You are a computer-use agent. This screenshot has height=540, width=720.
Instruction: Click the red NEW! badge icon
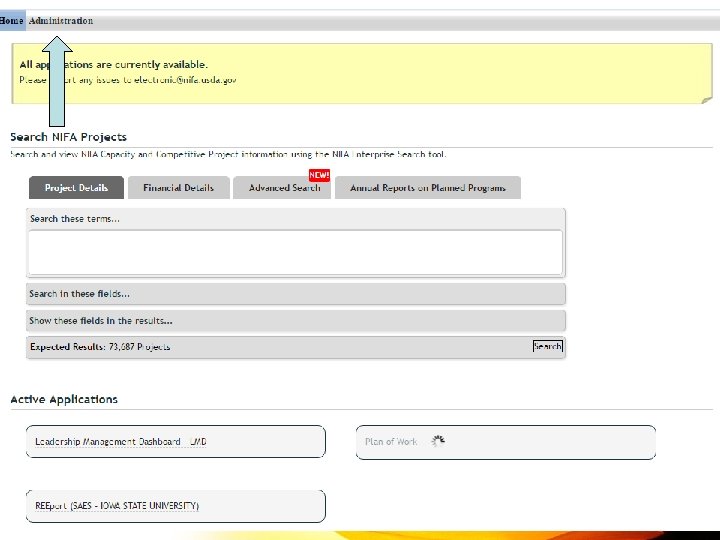pos(319,175)
